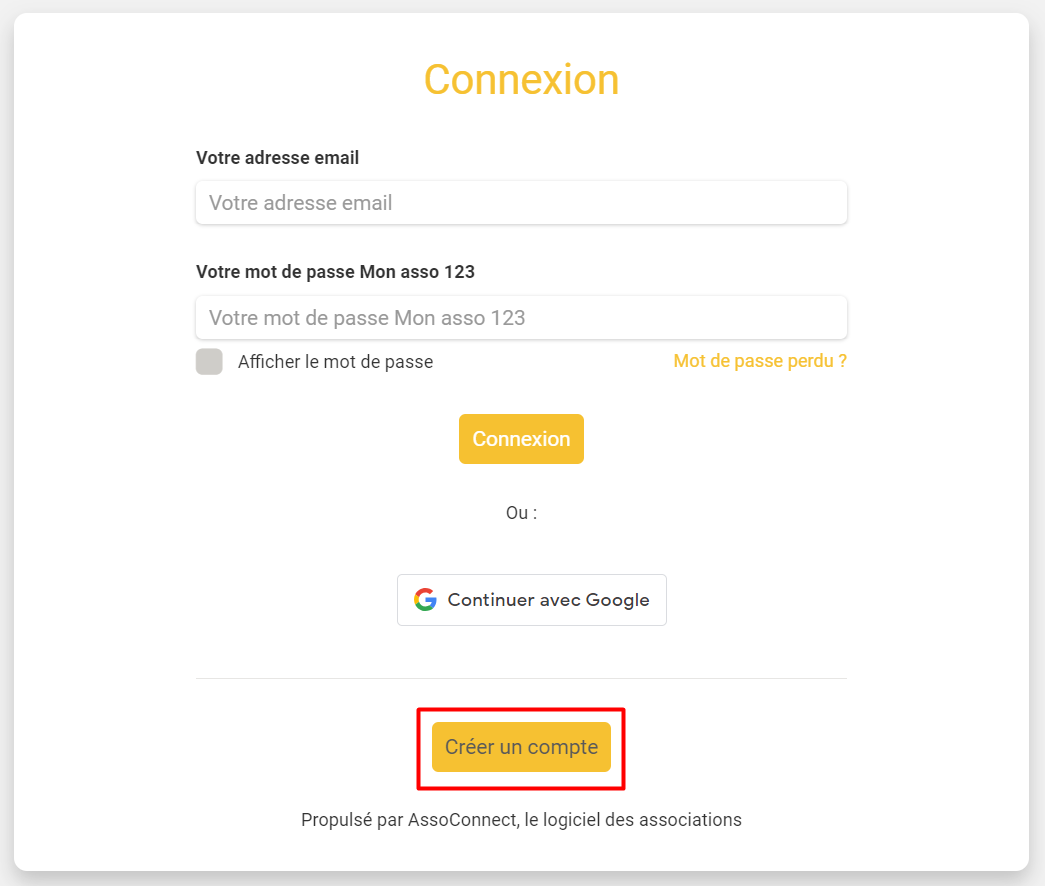The width and height of the screenshot is (1045, 886).
Task: Click the Afficher le mot de passe label
Action: pos(335,362)
